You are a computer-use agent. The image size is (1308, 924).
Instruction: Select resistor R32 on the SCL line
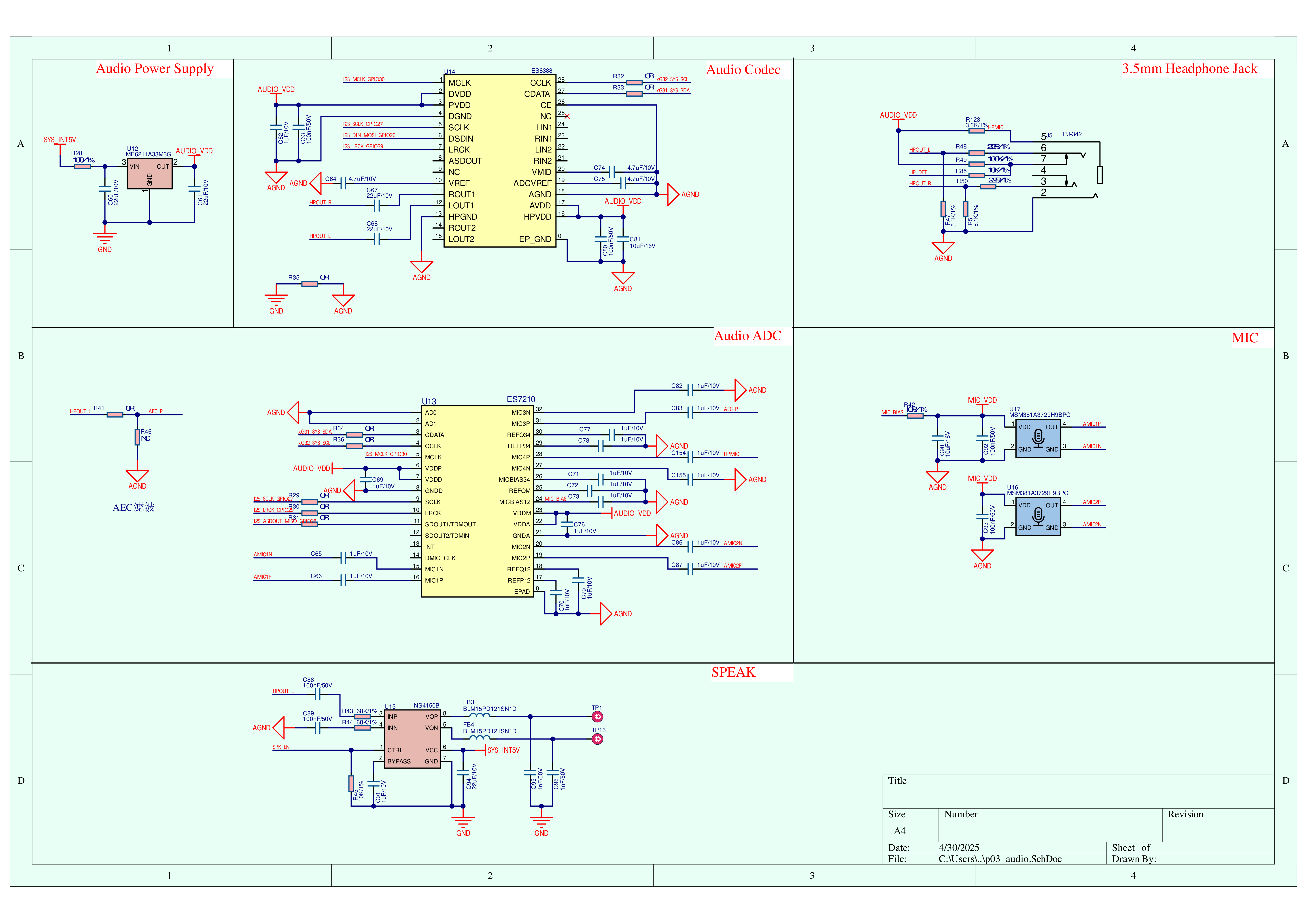pos(634,83)
